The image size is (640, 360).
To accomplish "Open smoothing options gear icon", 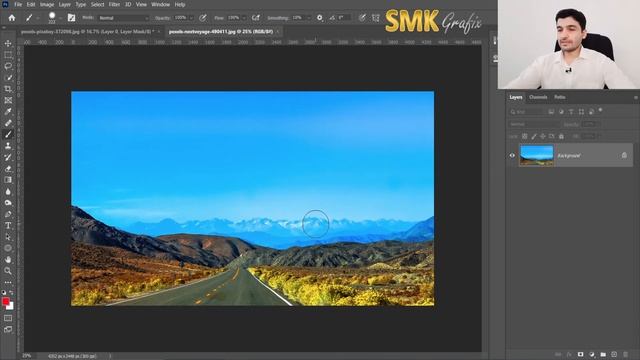I will pyautogui.click(x=320, y=18).
